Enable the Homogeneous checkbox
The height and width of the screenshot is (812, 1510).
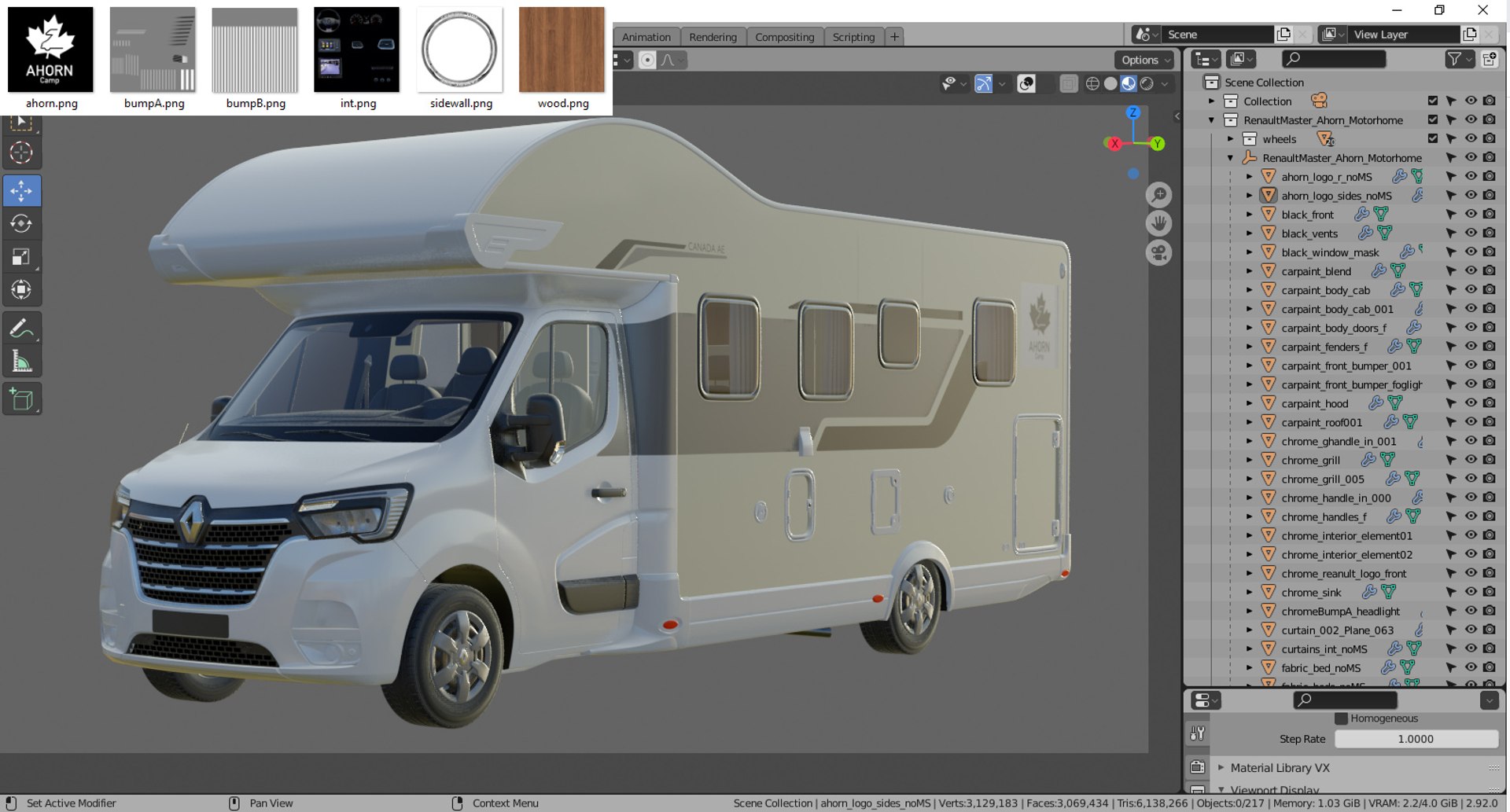pos(1341,718)
